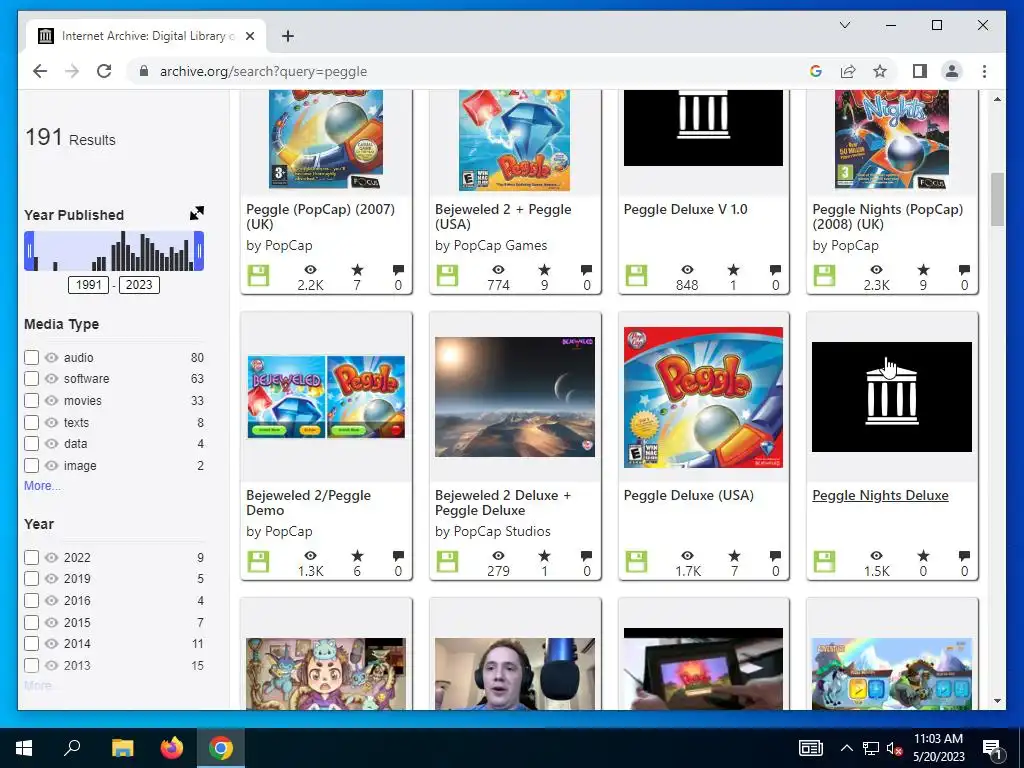
Task: Hide audio results with its eye icon
Action: pyautogui.click(x=52, y=357)
